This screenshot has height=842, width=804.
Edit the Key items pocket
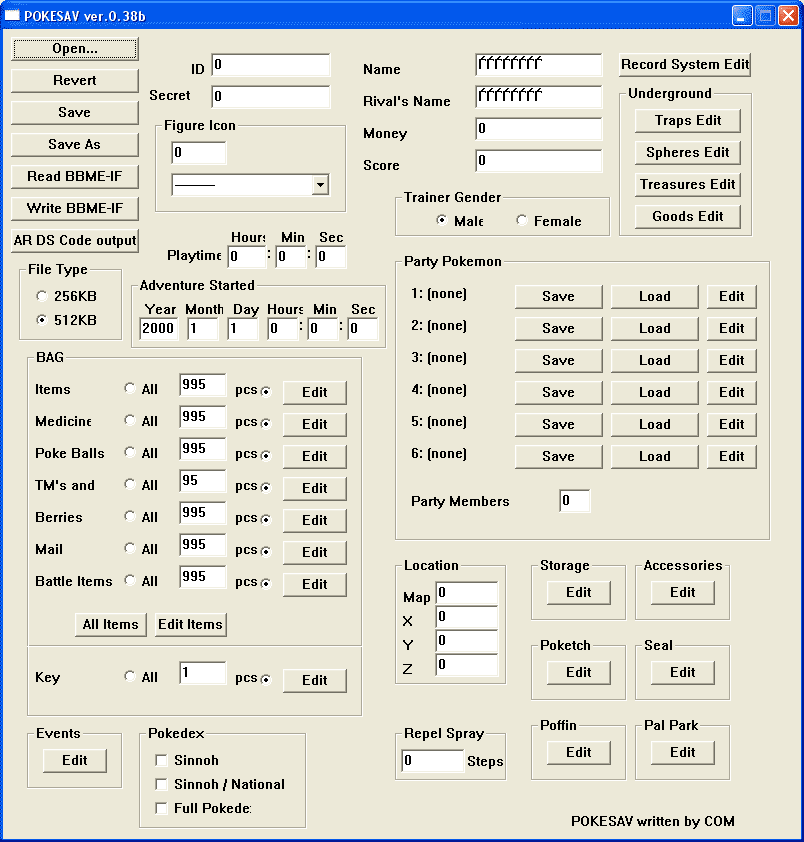[x=315, y=680]
